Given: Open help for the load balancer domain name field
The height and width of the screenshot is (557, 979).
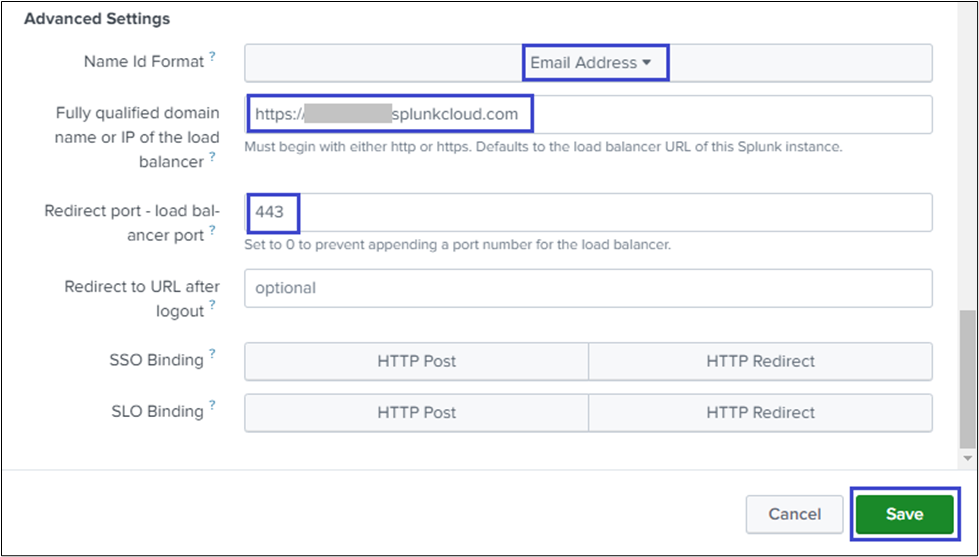Looking at the screenshot, I should pyautogui.click(x=212, y=158).
